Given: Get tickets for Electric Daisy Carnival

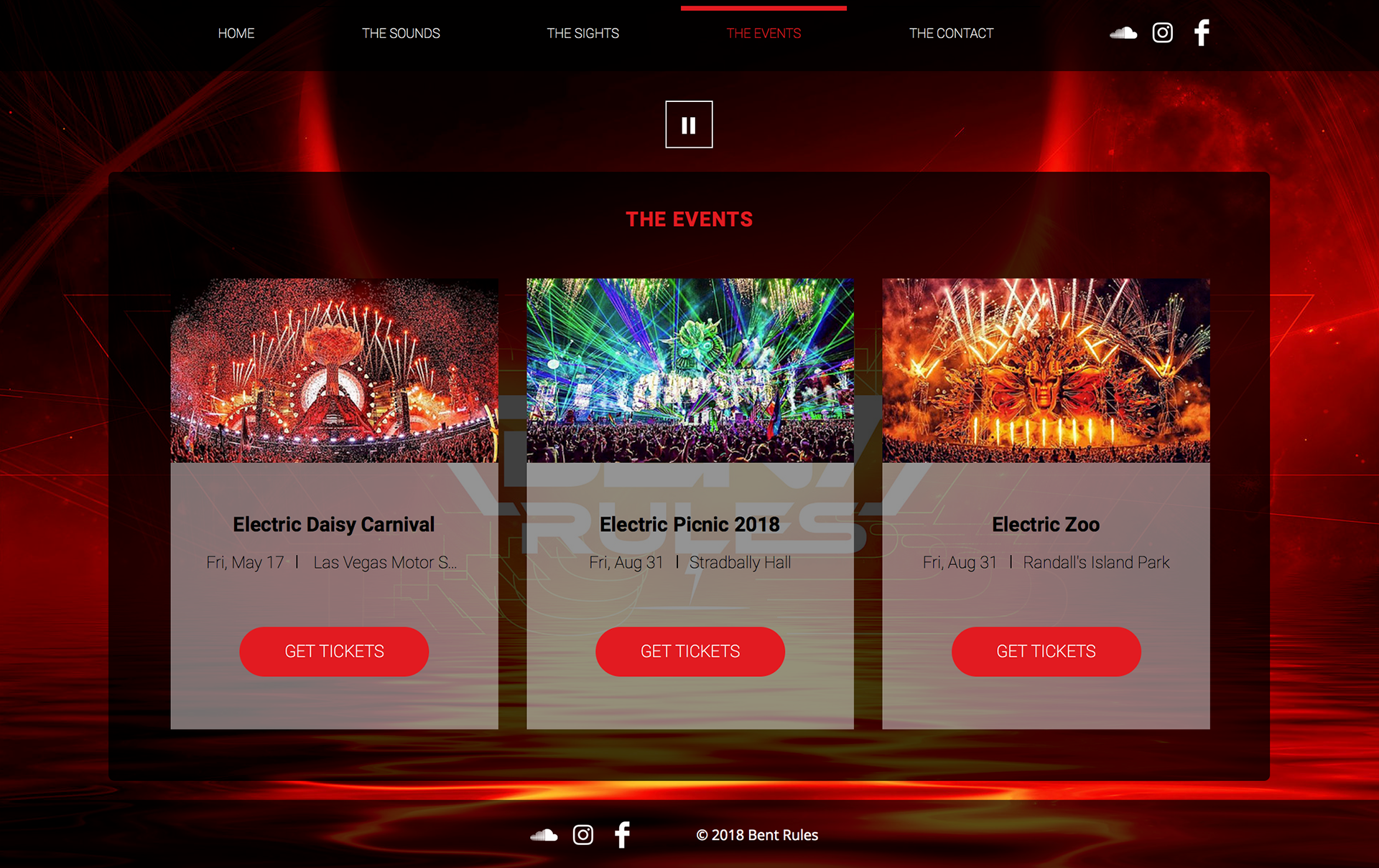Looking at the screenshot, I should (334, 651).
